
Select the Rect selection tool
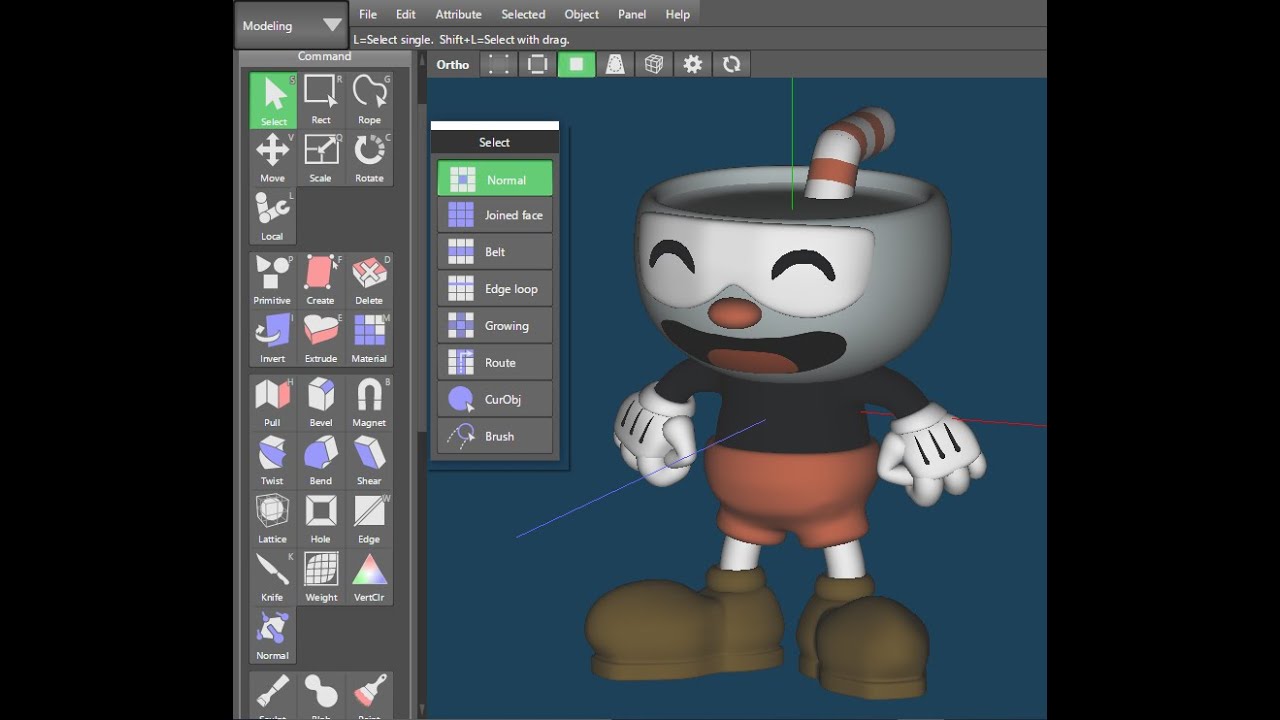point(321,100)
